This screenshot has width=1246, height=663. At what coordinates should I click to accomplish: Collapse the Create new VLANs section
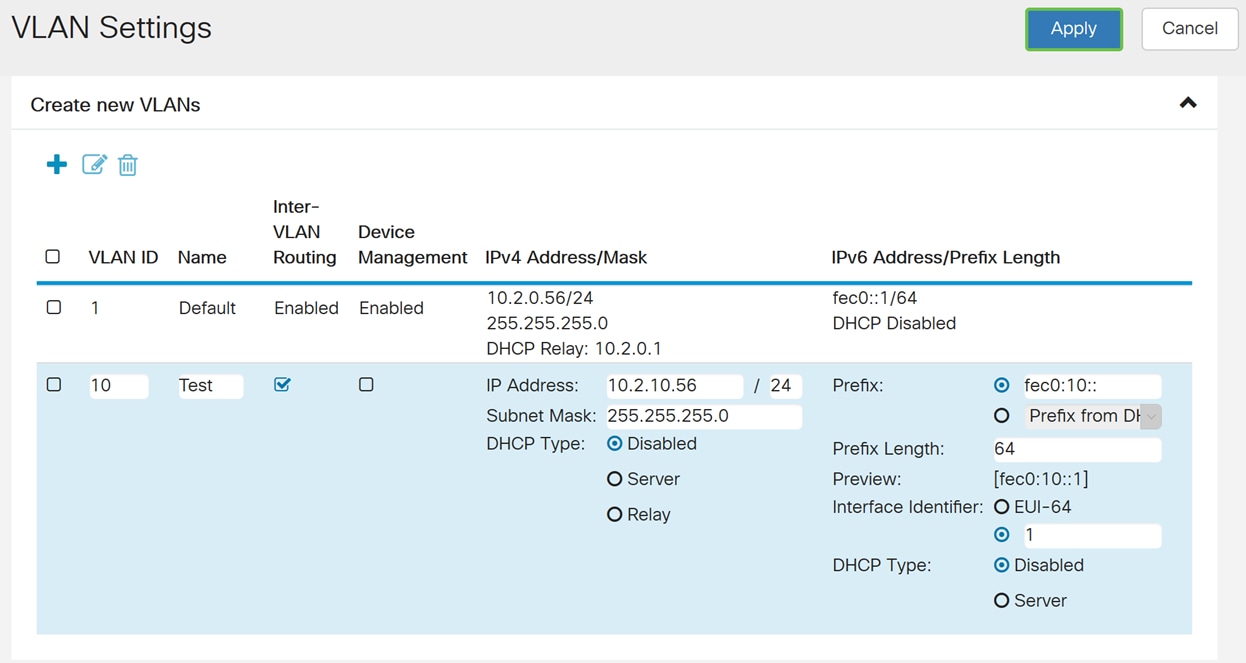click(1187, 102)
